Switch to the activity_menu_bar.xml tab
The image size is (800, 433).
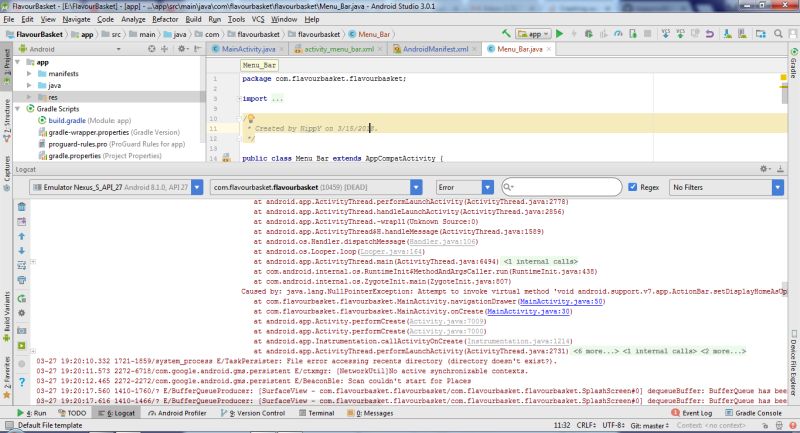click(339, 49)
